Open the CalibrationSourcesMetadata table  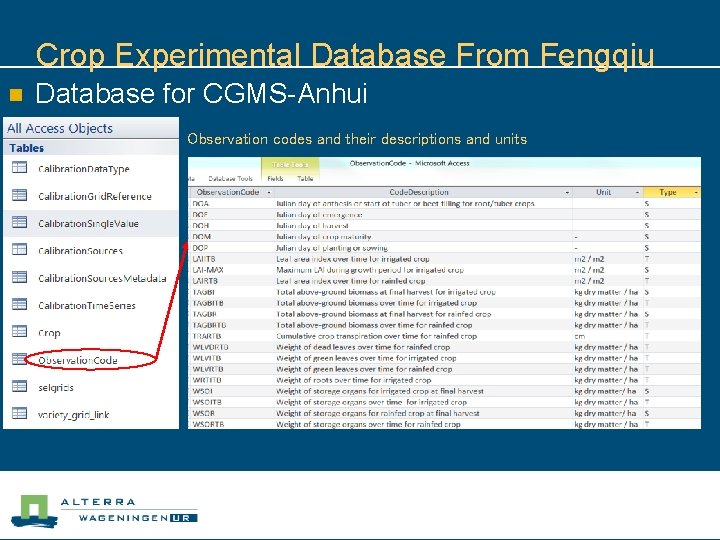coord(102,278)
